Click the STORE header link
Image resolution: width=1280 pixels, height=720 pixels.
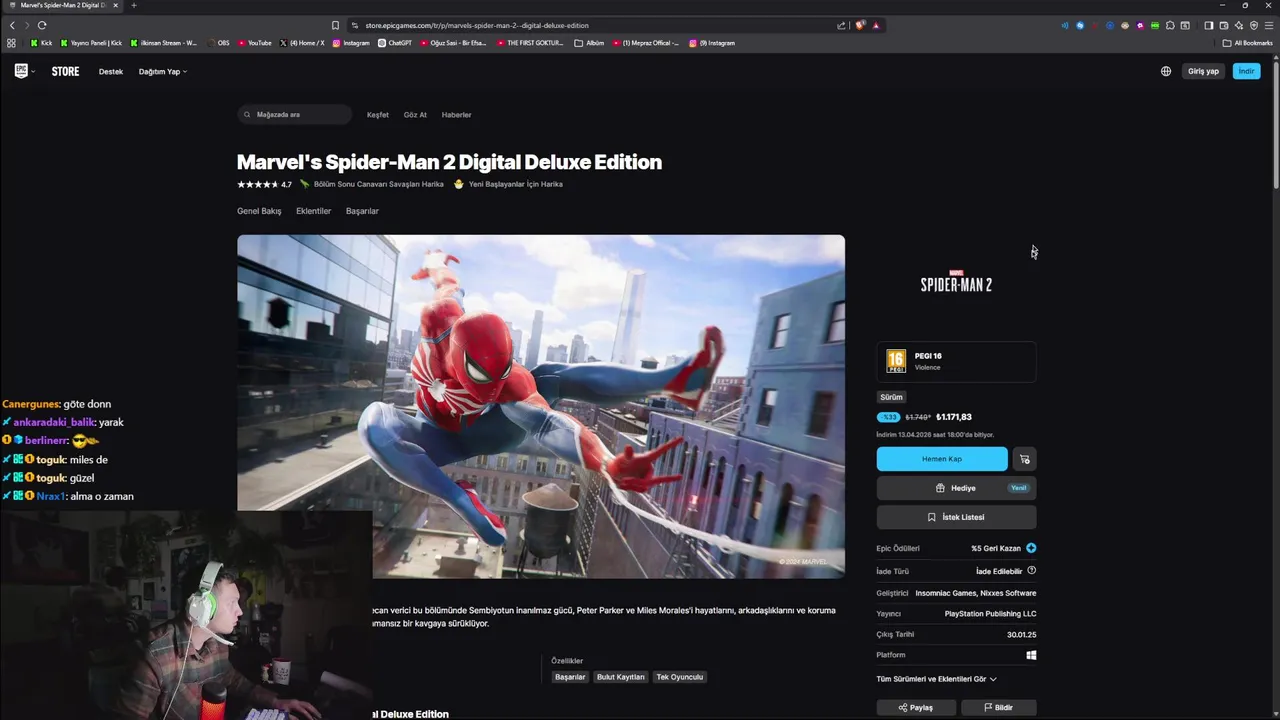coord(65,72)
